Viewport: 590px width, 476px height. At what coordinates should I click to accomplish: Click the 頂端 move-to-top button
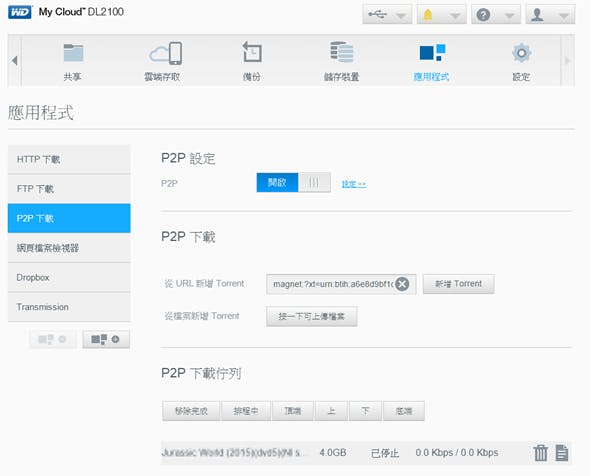292,411
